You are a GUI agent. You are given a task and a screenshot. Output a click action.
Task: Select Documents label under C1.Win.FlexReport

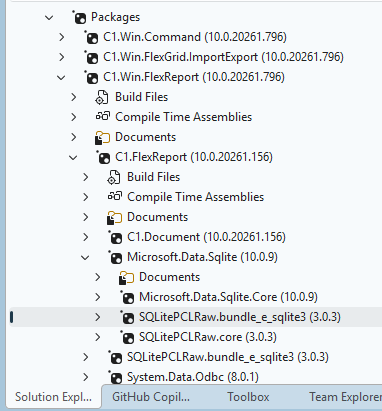pos(146,137)
